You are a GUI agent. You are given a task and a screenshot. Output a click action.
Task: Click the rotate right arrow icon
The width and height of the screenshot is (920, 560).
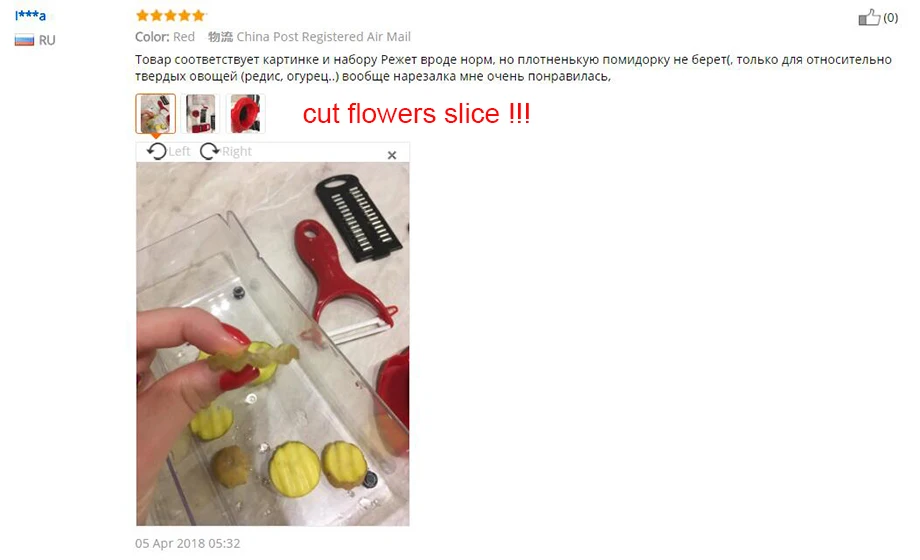pos(209,151)
